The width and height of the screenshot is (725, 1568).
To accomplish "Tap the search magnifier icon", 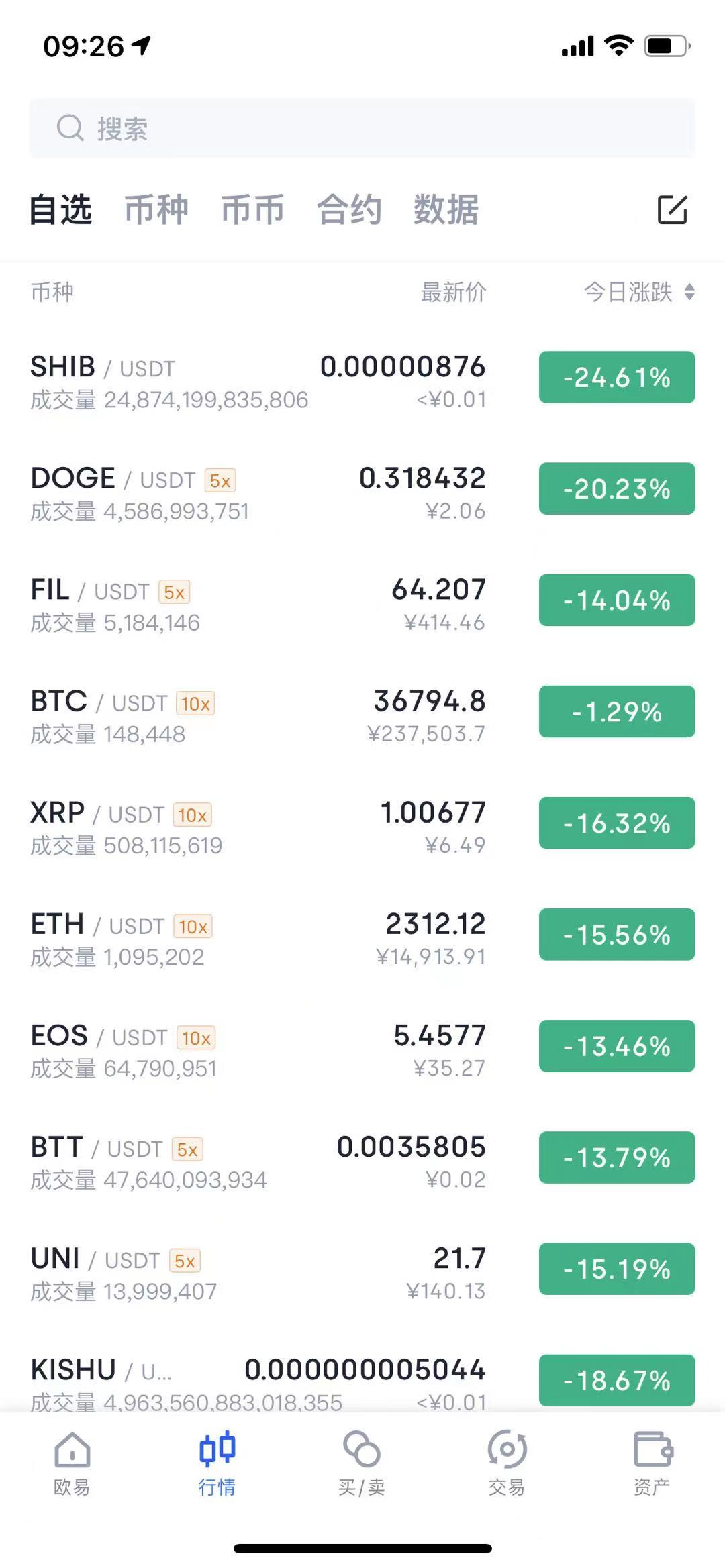I will (x=70, y=127).
